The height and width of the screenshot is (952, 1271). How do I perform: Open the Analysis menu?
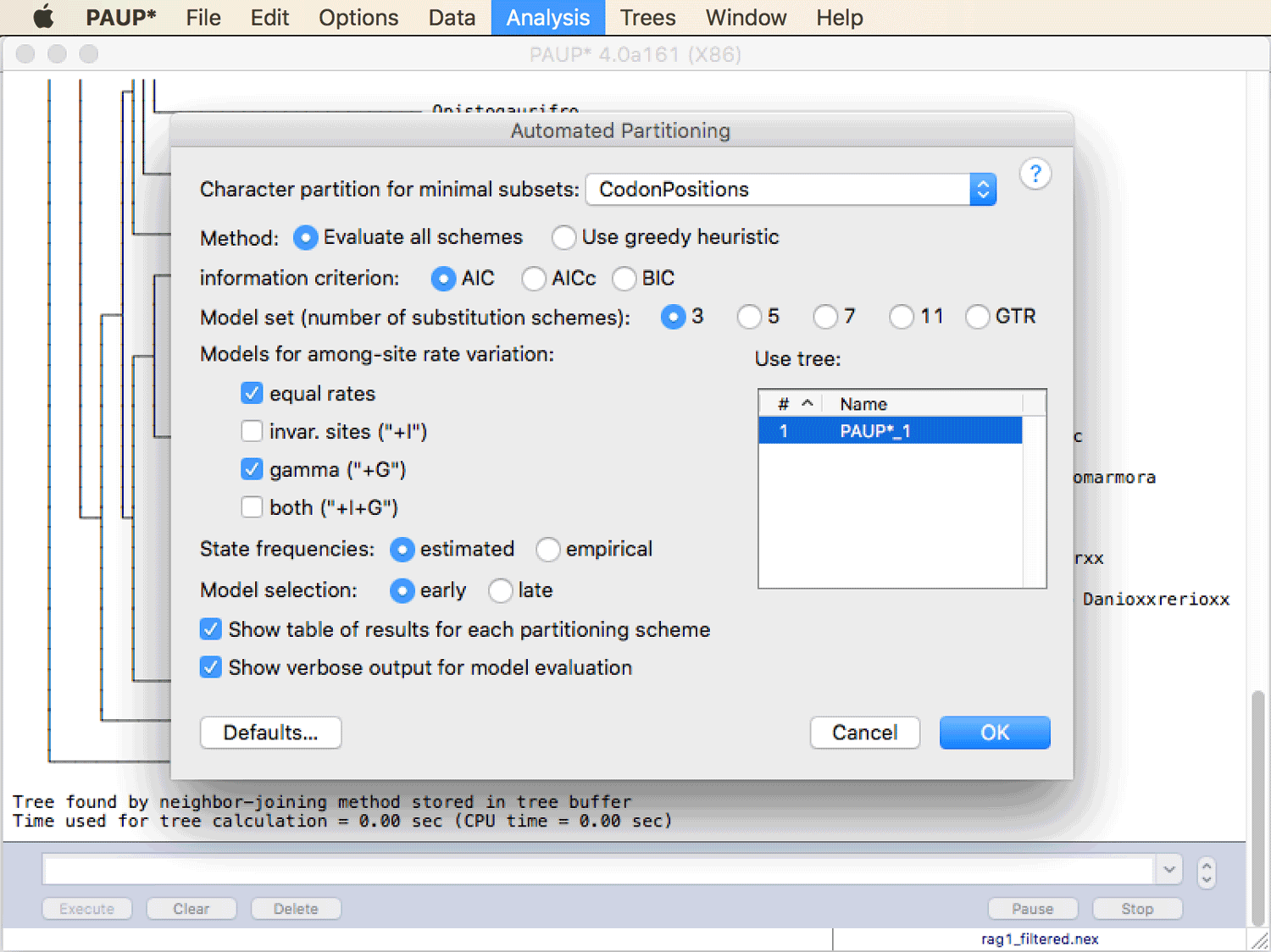[548, 17]
